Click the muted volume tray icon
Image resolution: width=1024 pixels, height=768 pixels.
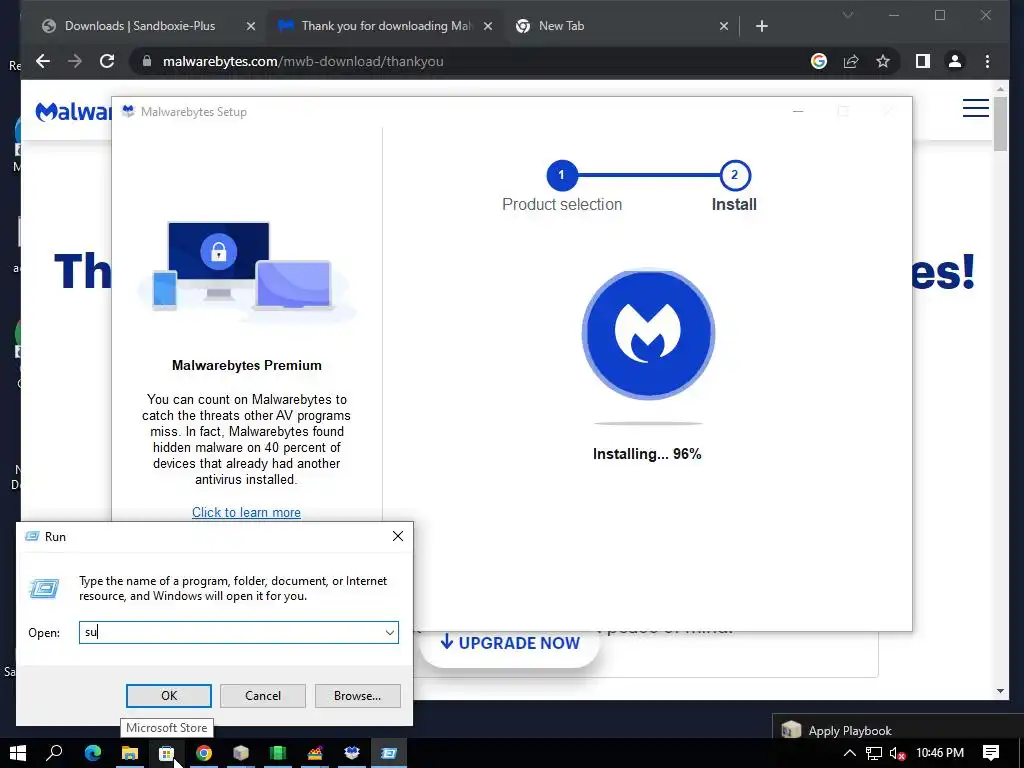coord(898,753)
